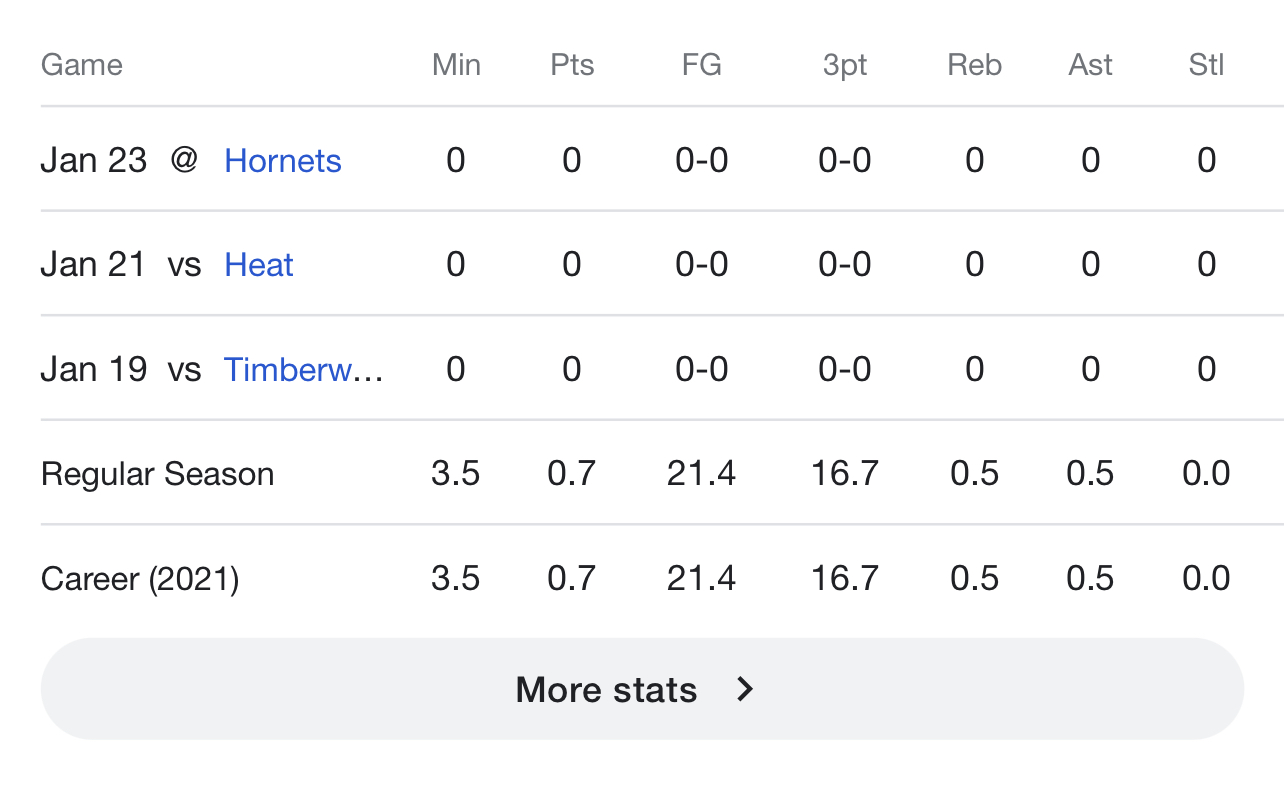Open the Heat team link
The width and height of the screenshot is (1284, 793).
(259, 264)
